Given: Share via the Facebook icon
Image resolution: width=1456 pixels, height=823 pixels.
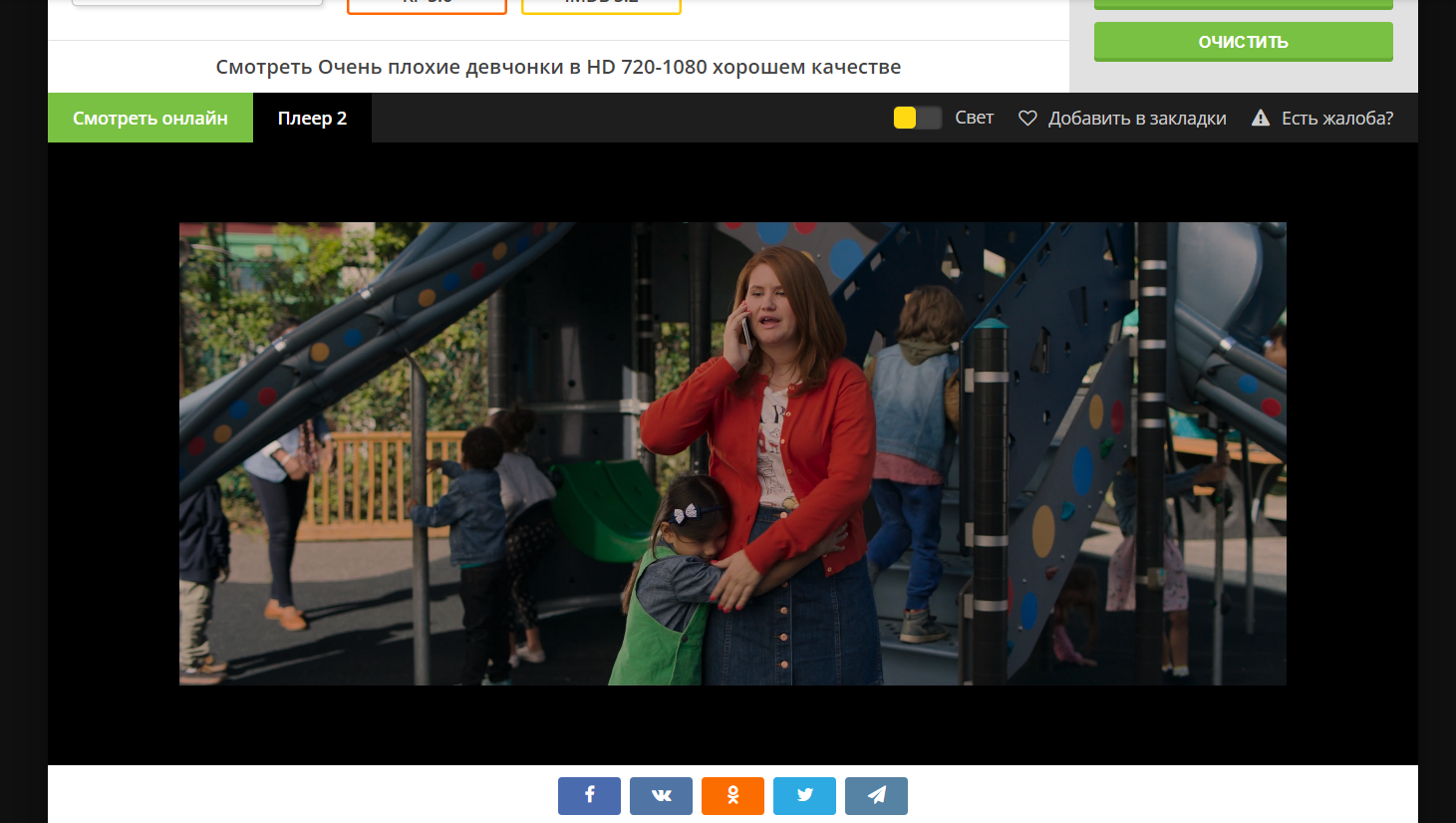Looking at the screenshot, I should (589, 795).
